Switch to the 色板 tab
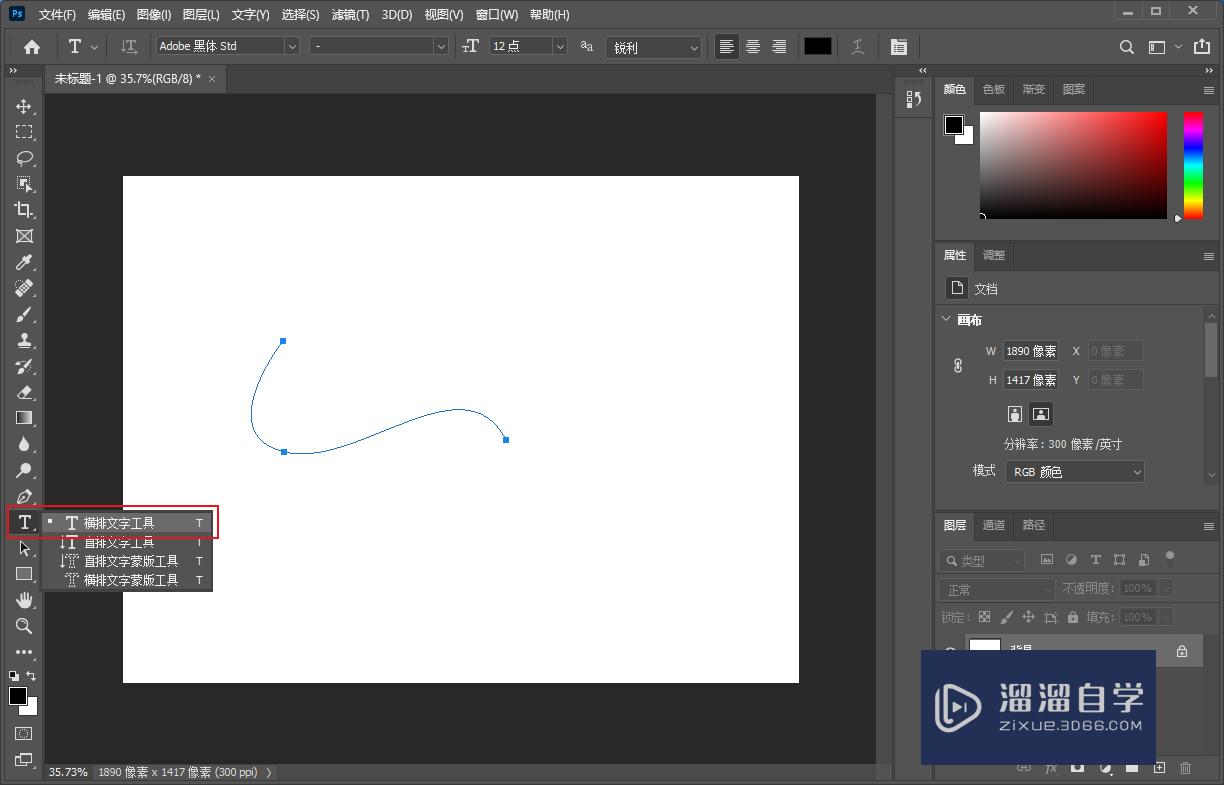This screenshot has height=785, width=1224. tap(994, 89)
